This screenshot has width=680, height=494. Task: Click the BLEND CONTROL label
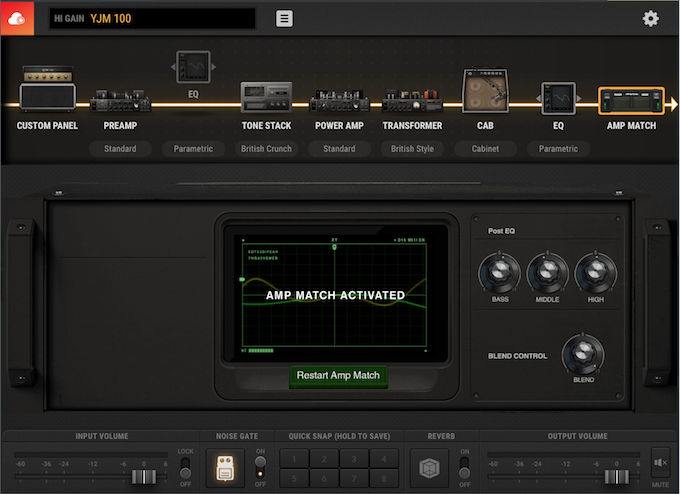[517, 356]
